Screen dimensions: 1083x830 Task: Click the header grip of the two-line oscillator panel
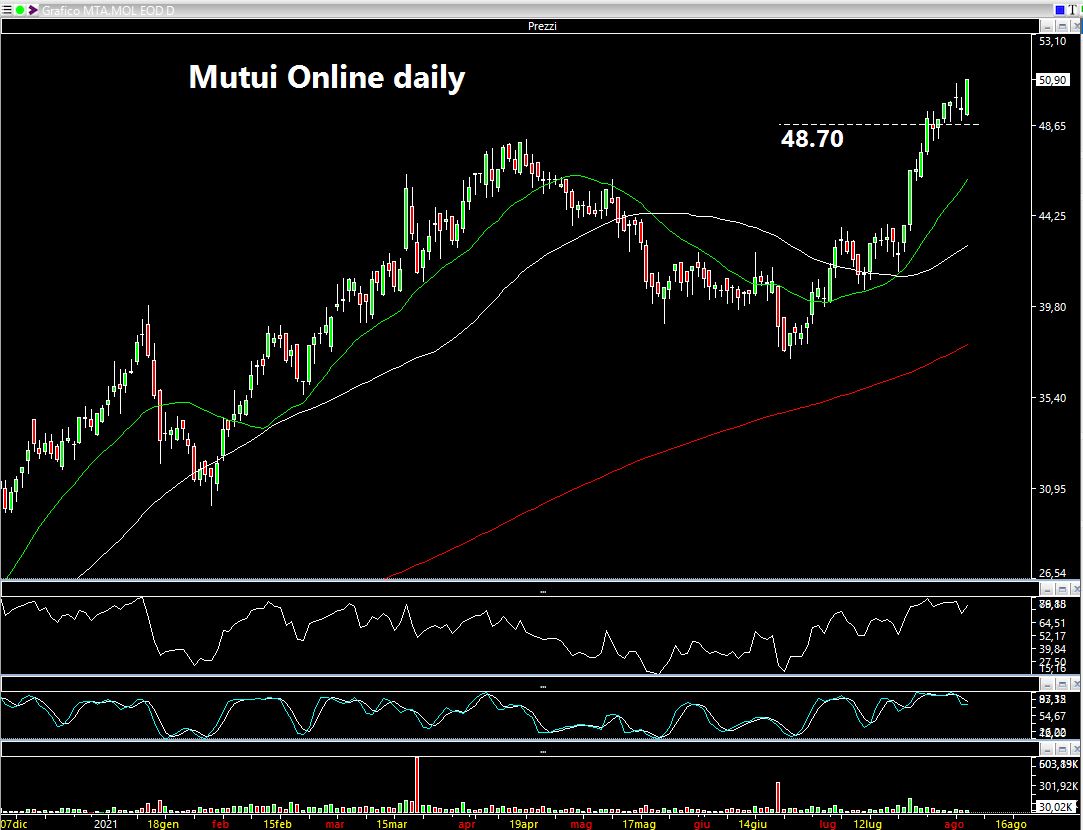point(543,686)
